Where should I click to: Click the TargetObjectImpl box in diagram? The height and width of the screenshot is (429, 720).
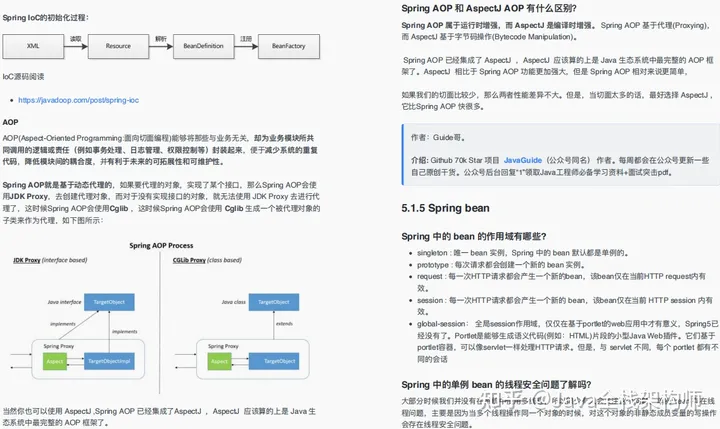[x=109, y=361]
